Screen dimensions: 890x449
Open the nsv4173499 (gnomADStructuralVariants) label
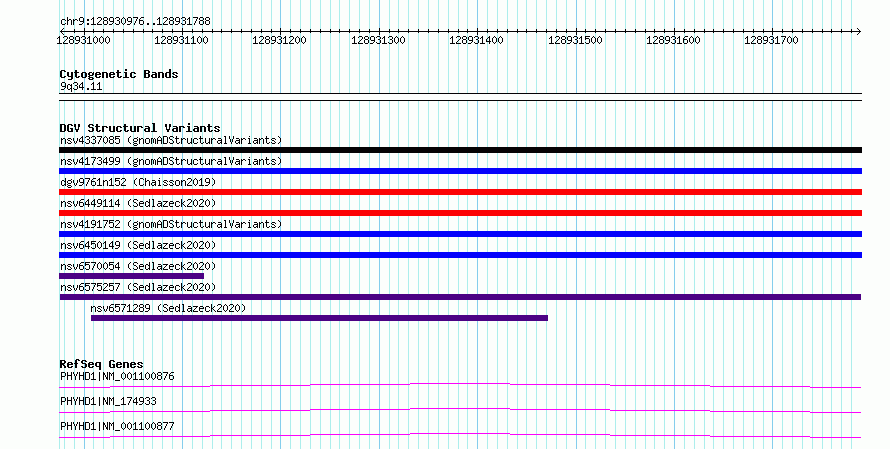click(171, 161)
